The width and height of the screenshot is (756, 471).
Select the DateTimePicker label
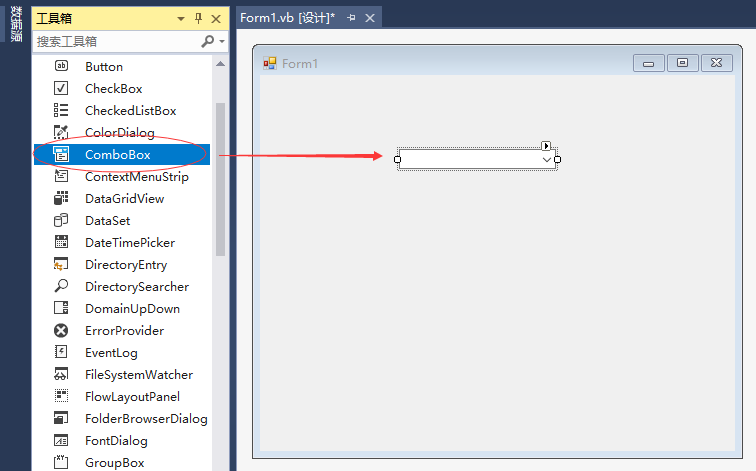130,242
